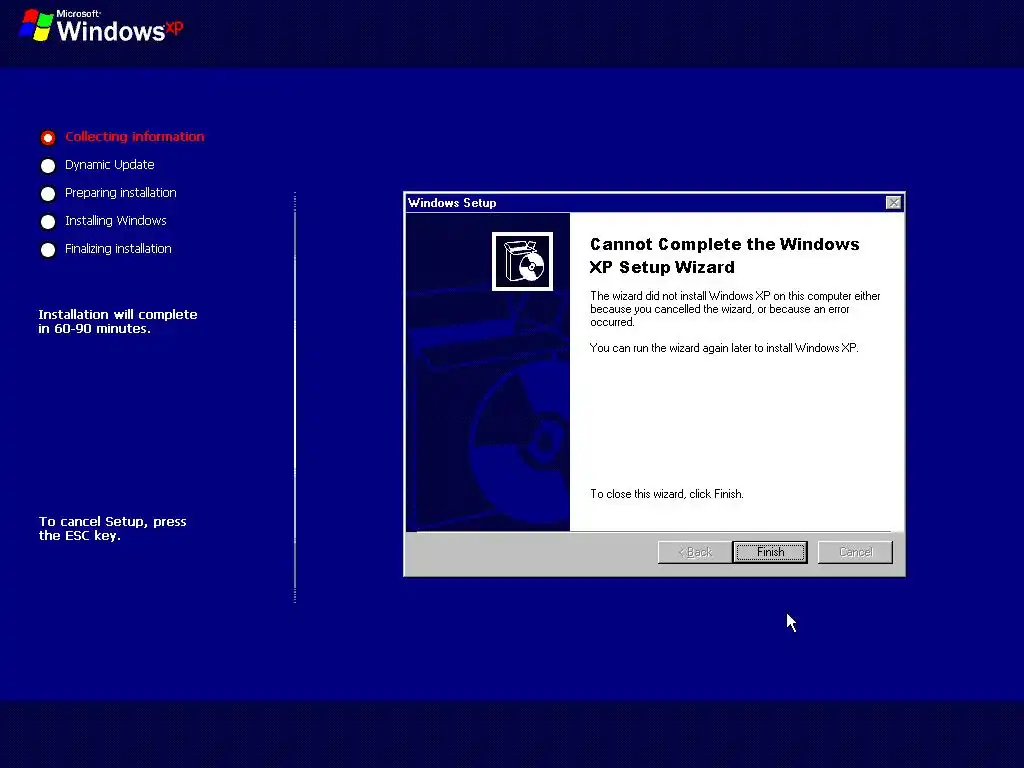Click the 'Installing Windows' label
Screen dimensions: 1024x768
point(116,221)
